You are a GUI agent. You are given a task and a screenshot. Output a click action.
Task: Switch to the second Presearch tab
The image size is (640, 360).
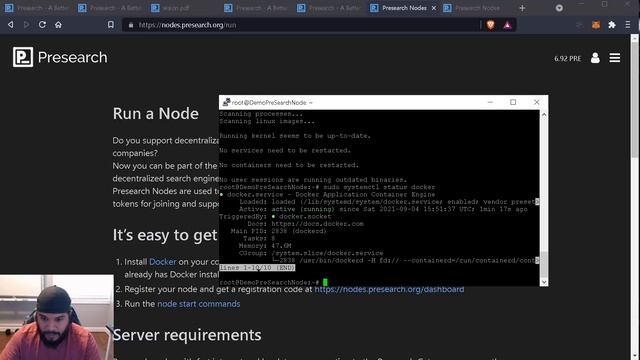110,8
